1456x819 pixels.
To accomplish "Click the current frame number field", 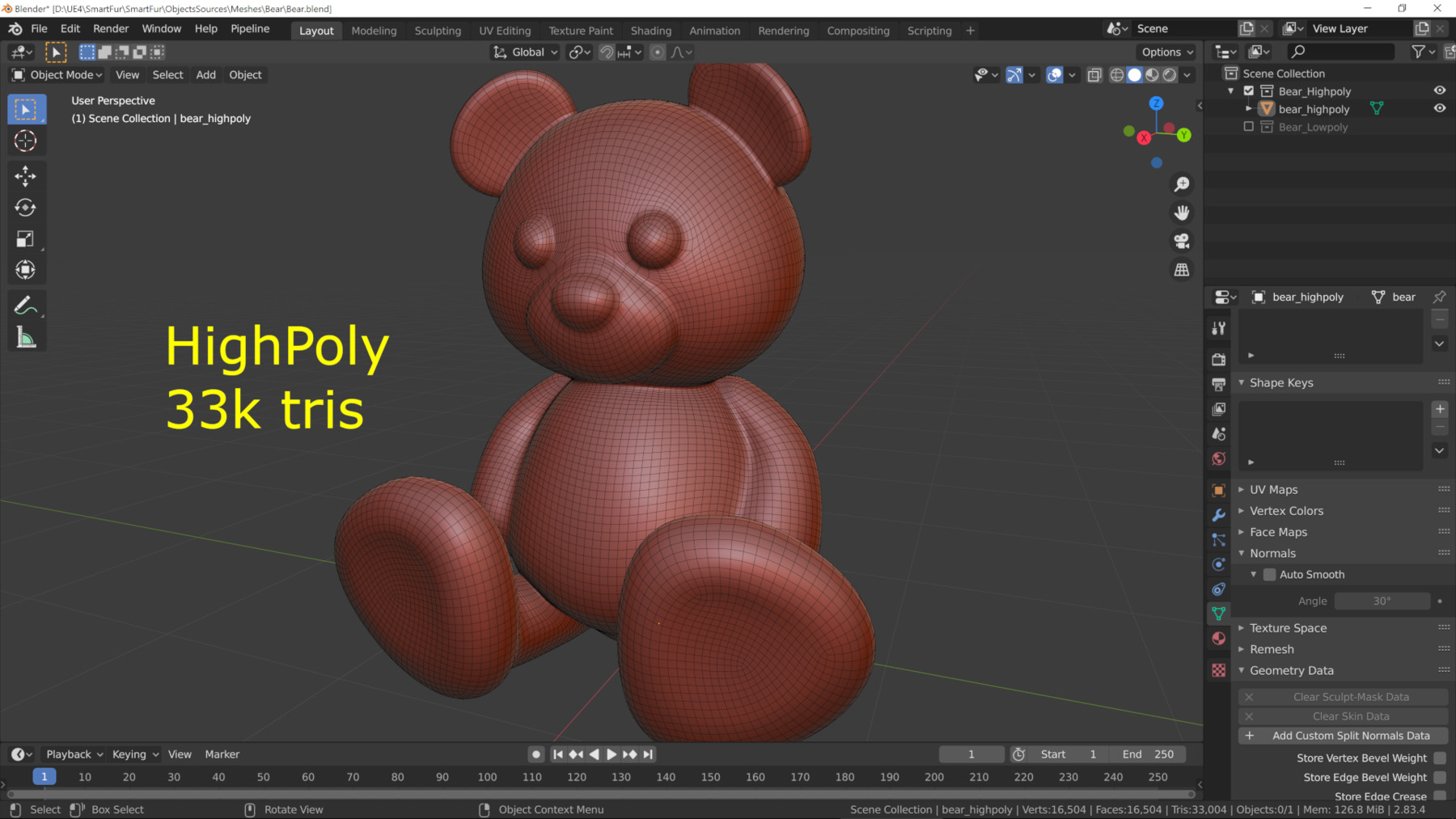I will click(971, 754).
